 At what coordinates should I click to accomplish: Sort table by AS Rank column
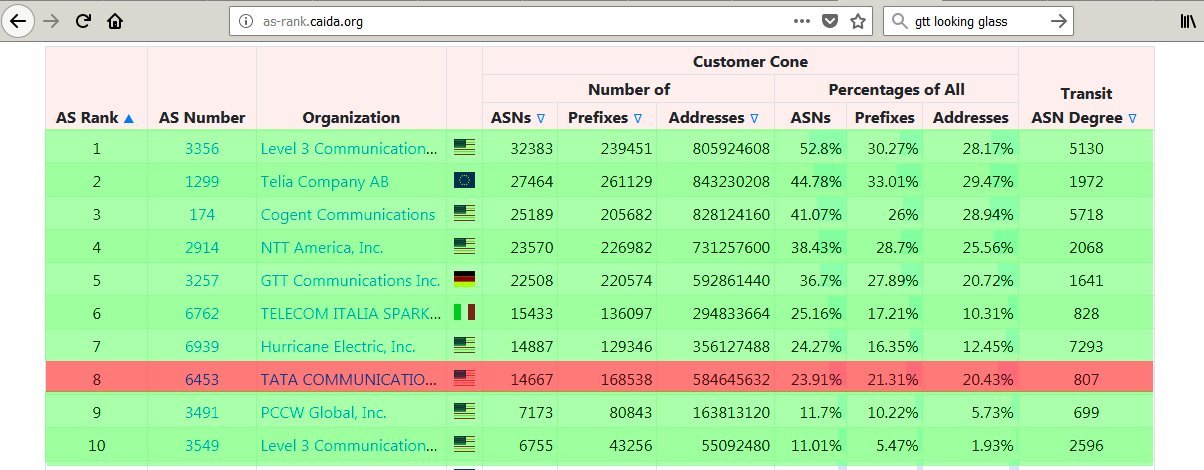pyautogui.click(x=94, y=118)
